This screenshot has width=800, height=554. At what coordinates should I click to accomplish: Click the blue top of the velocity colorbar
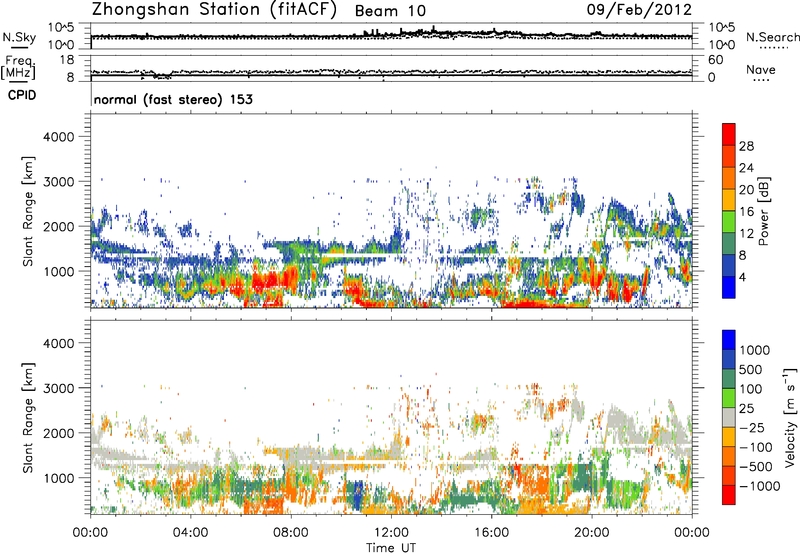pos(729,340)
